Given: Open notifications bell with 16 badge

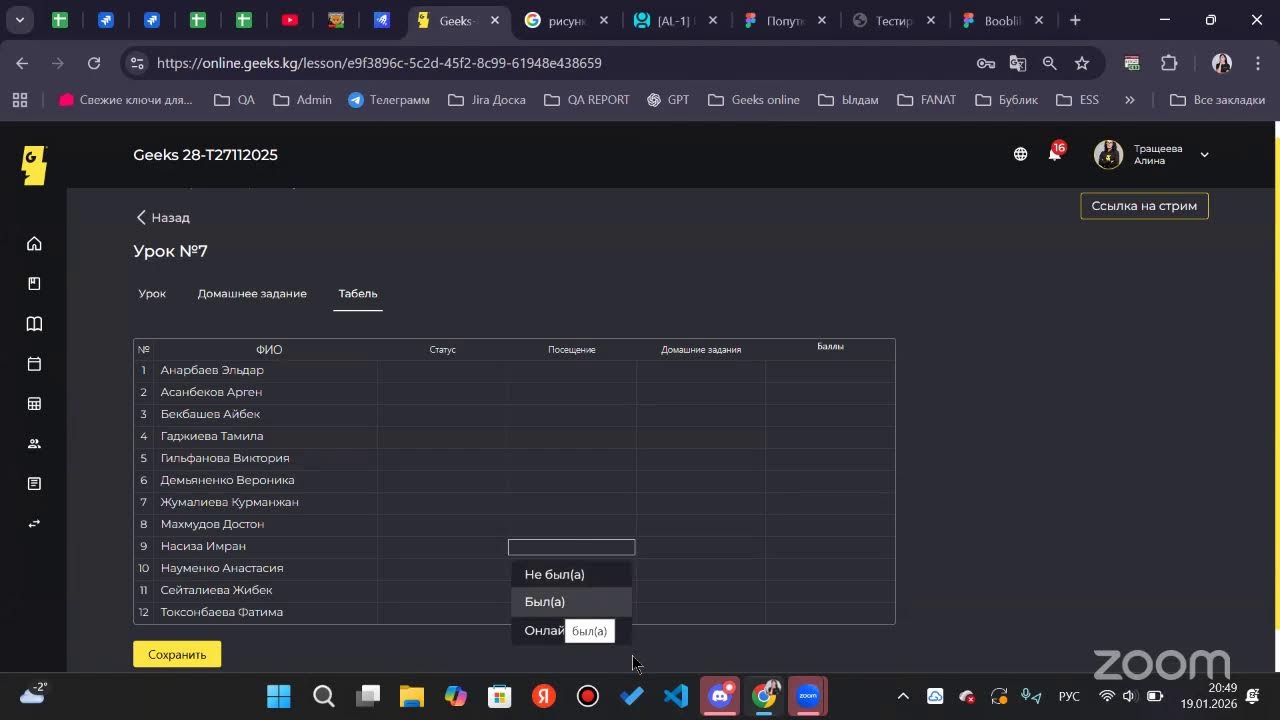Looking at the screenshot, I should 1055,153.
